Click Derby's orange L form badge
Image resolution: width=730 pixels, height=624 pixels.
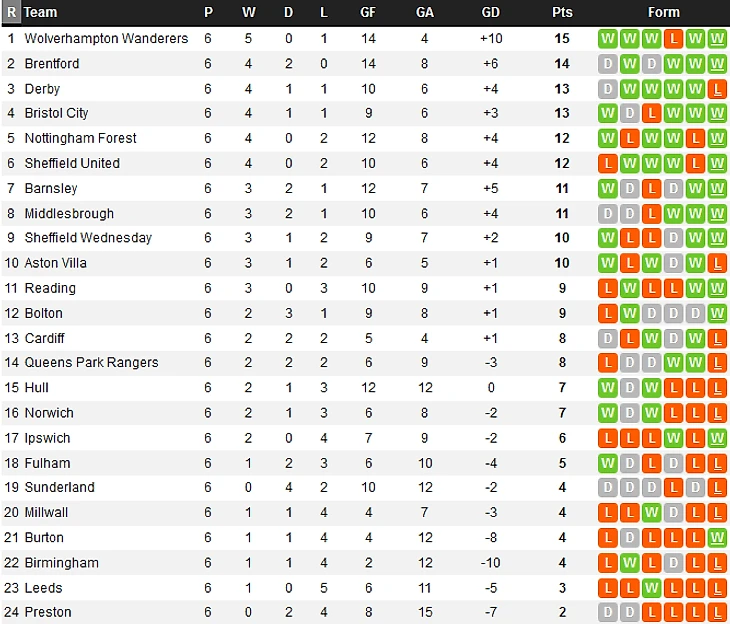tap(717, 89)
